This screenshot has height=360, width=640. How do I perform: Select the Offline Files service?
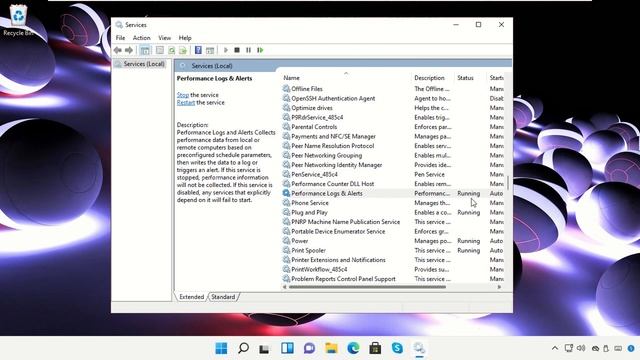tap(392, 89)
